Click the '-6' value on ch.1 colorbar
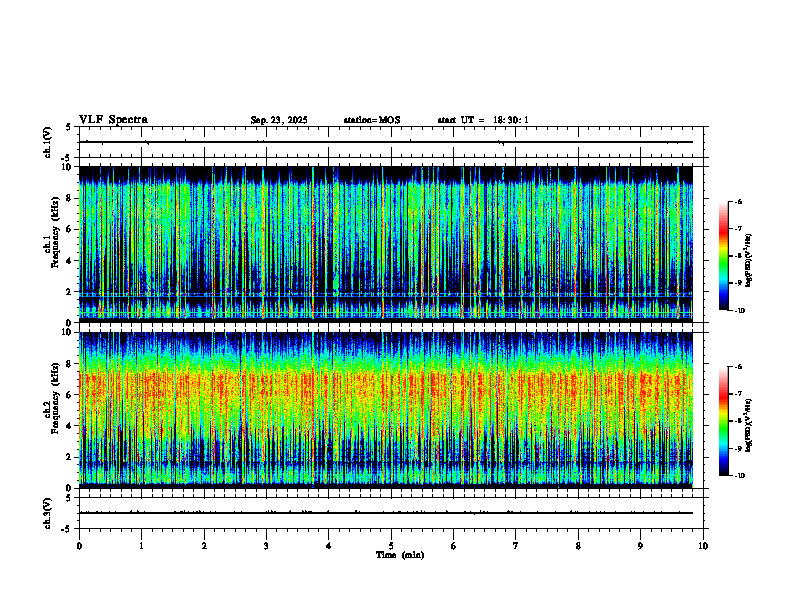The height and width of the screenshot is (612, 792). click(x=738, y=202)
